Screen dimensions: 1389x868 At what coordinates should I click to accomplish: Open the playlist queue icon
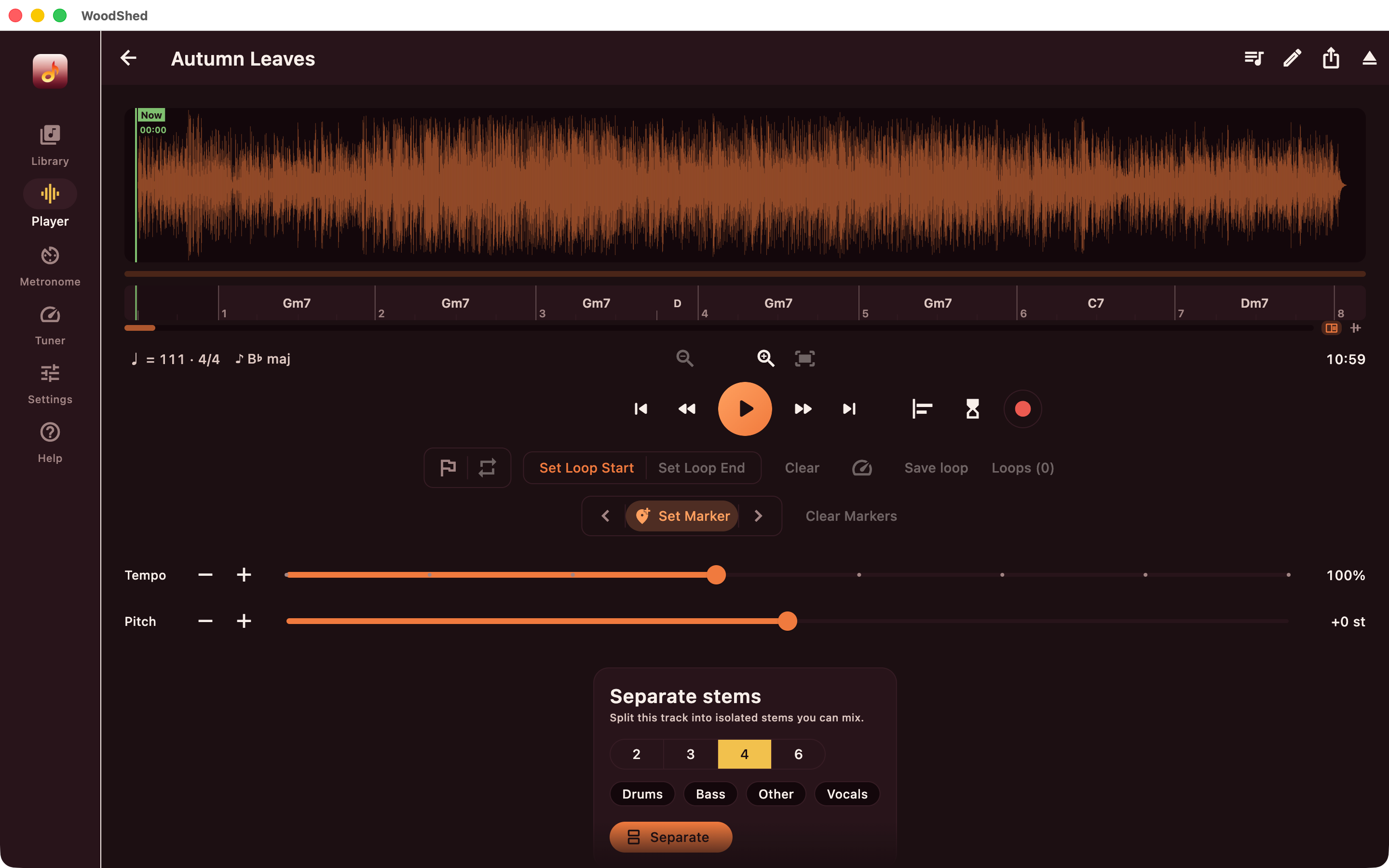pyautogui.click(x=1253, y=58)
